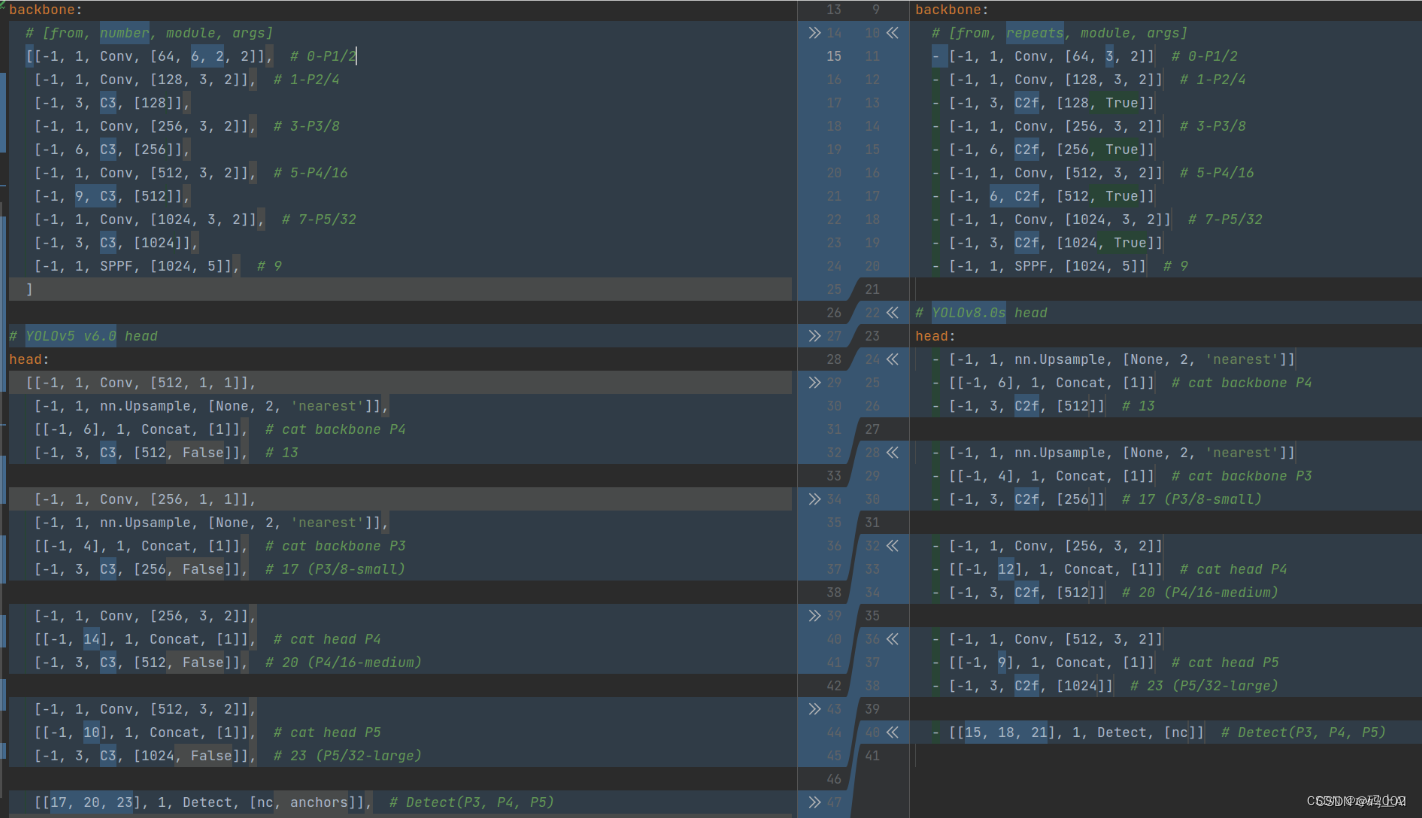Select left line '[-1, 9, C3, [512]],'

pyautogui.click(x=112, y=196)
